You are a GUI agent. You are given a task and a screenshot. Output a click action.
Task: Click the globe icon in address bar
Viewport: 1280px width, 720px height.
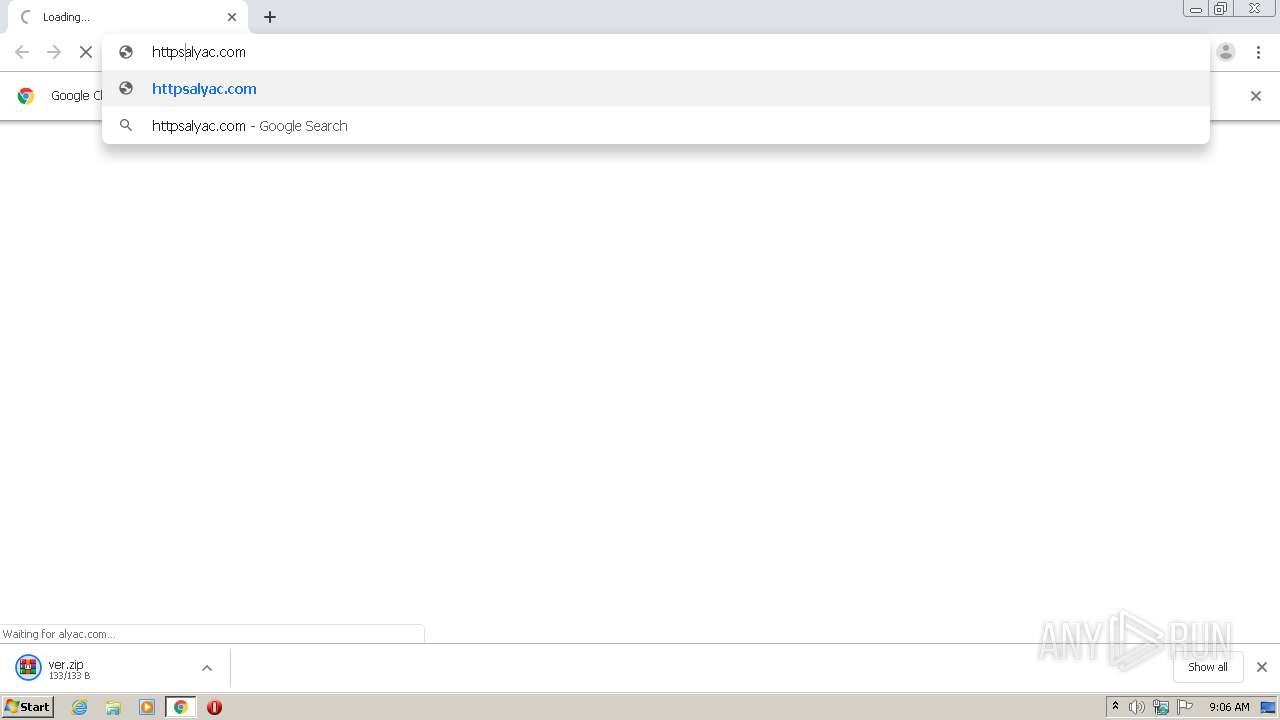pyautogui.click(x=126, y=52)
